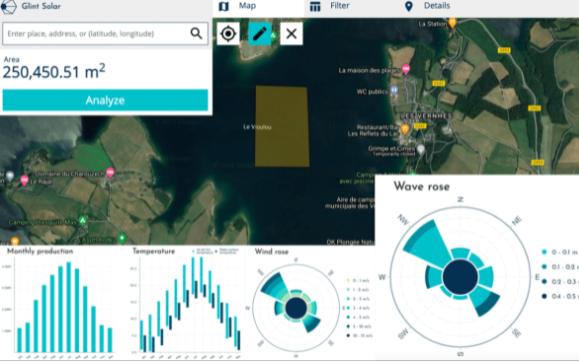Click the magnifying glass search icon
The image size is (579, 362).
tap(196, 34)
